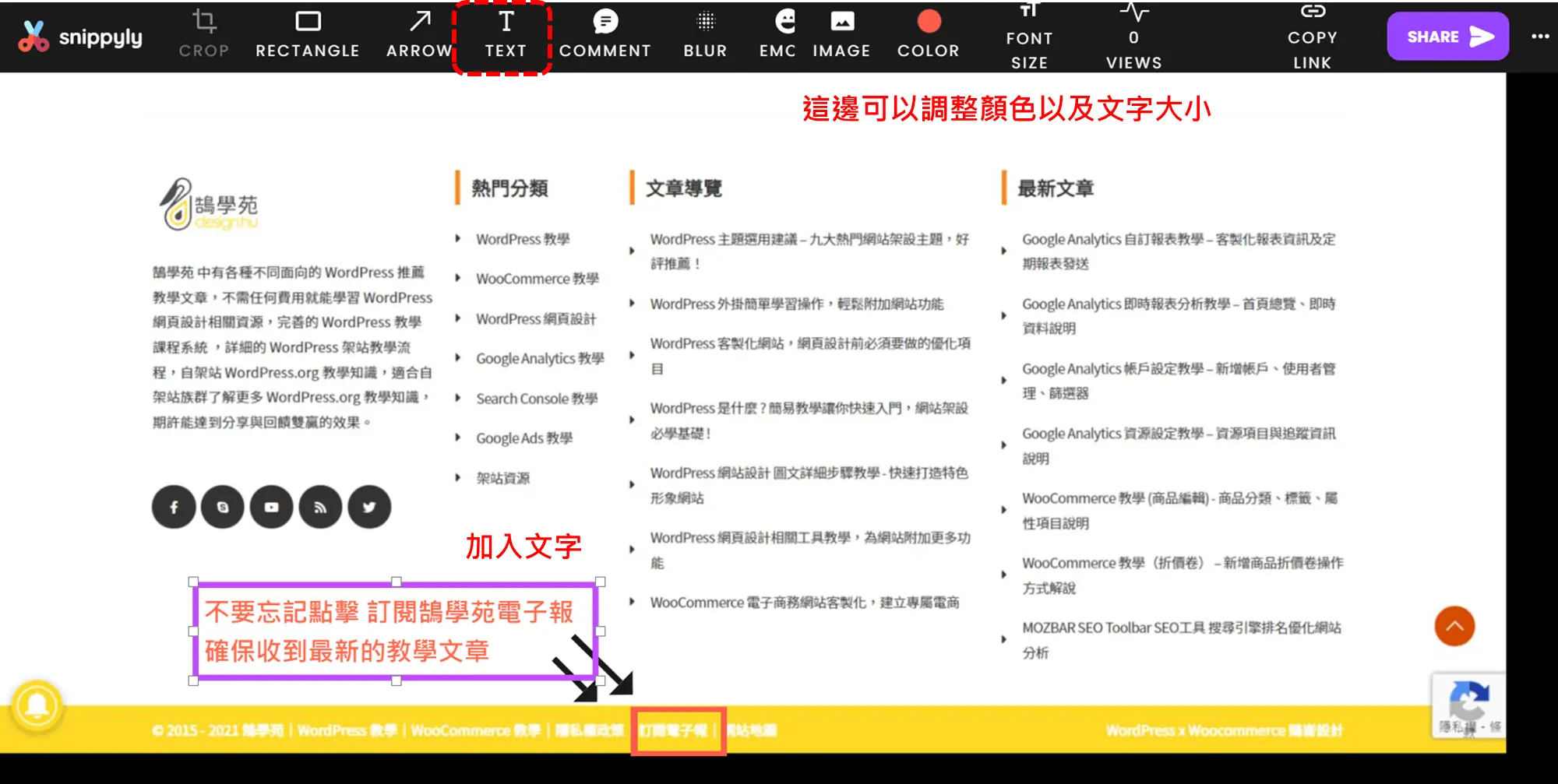Image resolution: width=1558 pixels, height=784 pixels.
Task: Open WooCommerce 教學 (商品編輯) article
Action: click(1179, 510)
